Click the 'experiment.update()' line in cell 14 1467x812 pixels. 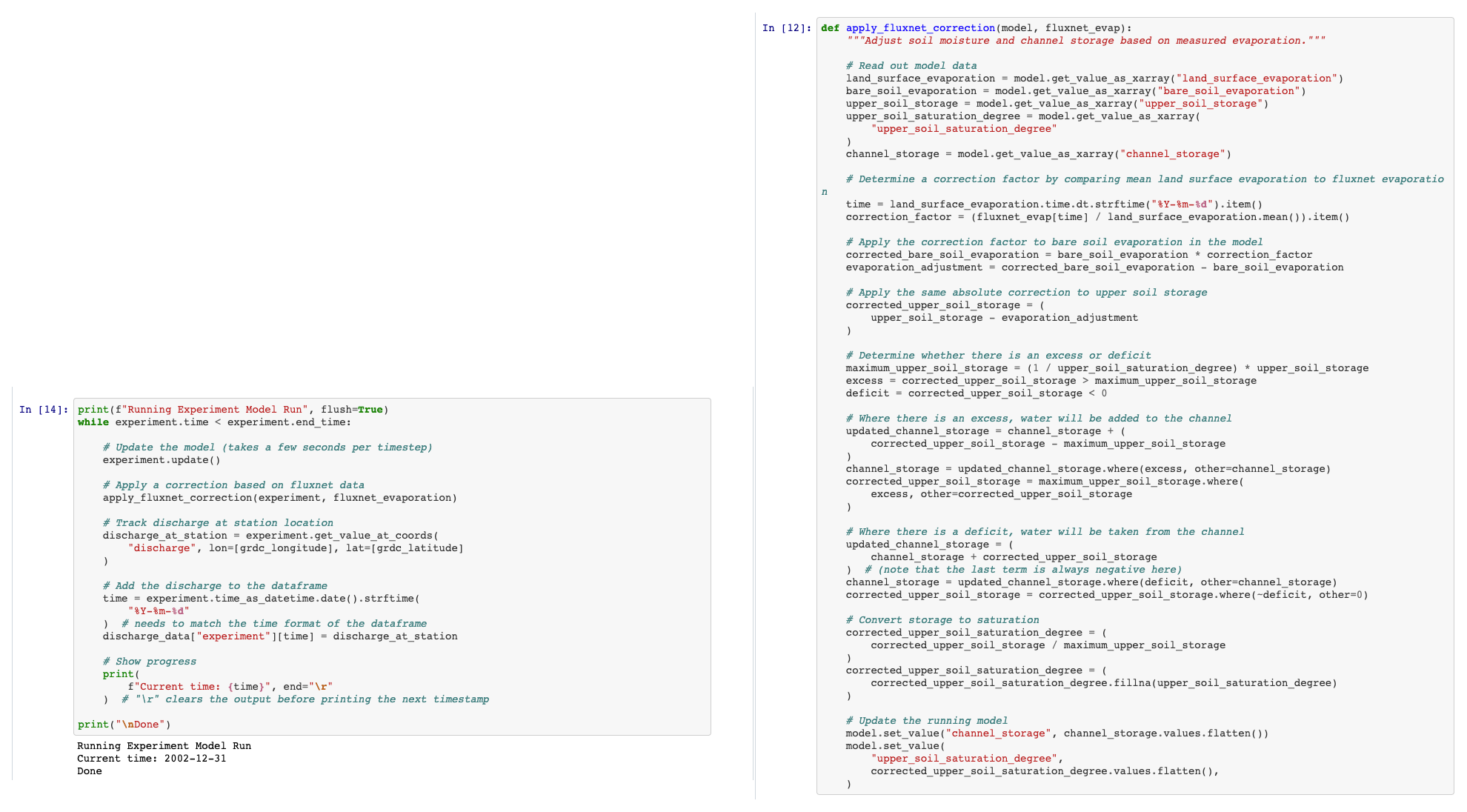[162, 460]
